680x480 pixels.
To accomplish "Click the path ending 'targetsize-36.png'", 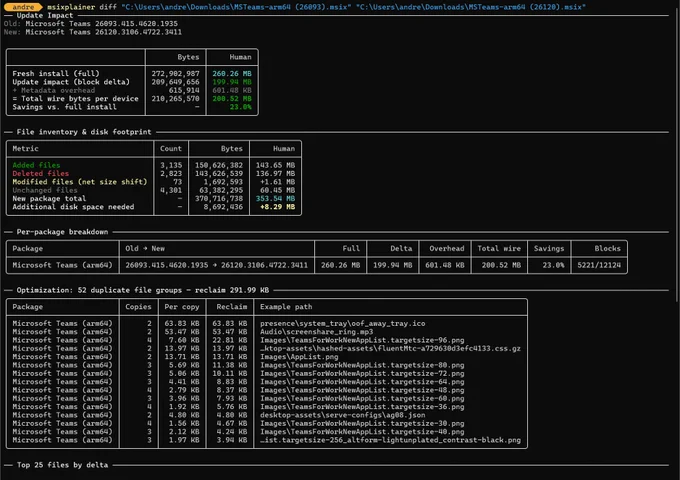I will 362,407.
